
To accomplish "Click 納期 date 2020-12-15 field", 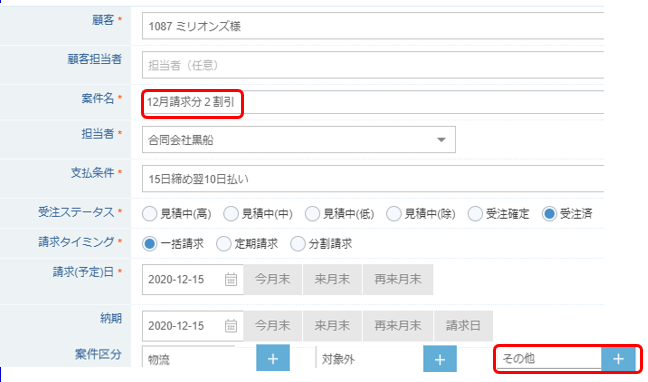I will 193,326.
